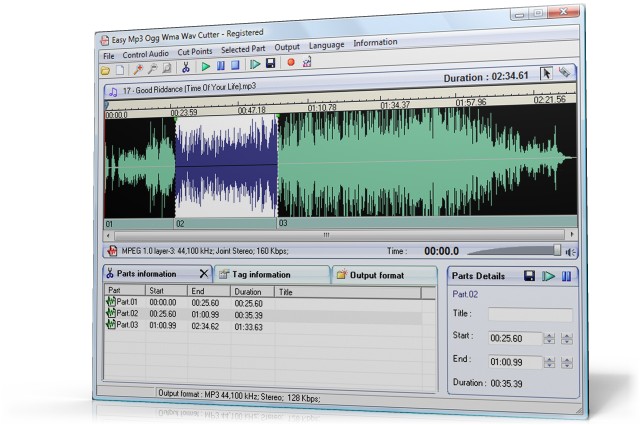640x425 pixels.
Task: Click the Title input field
Action: [530, 314]
